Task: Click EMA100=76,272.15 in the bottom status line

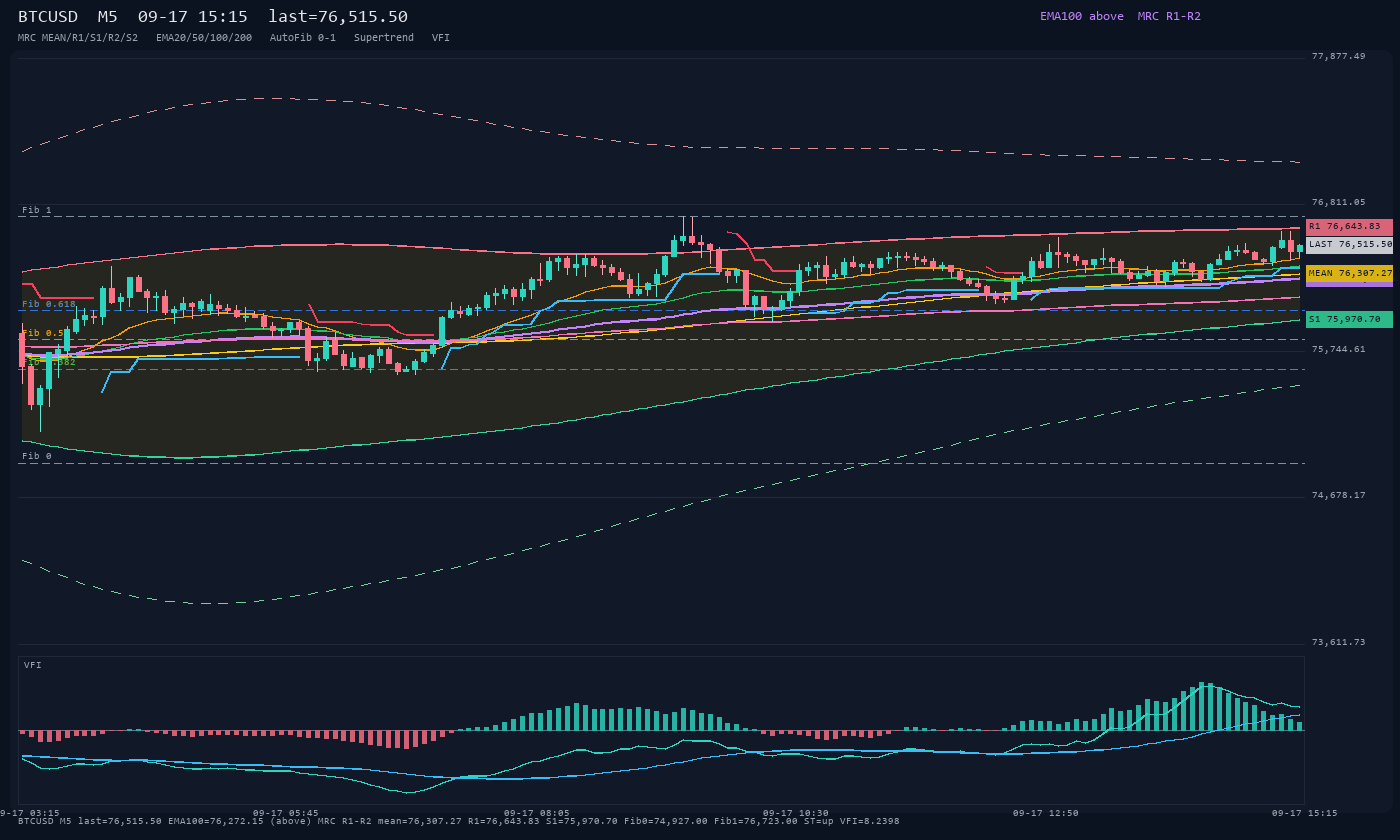Action: click(216, 821)
